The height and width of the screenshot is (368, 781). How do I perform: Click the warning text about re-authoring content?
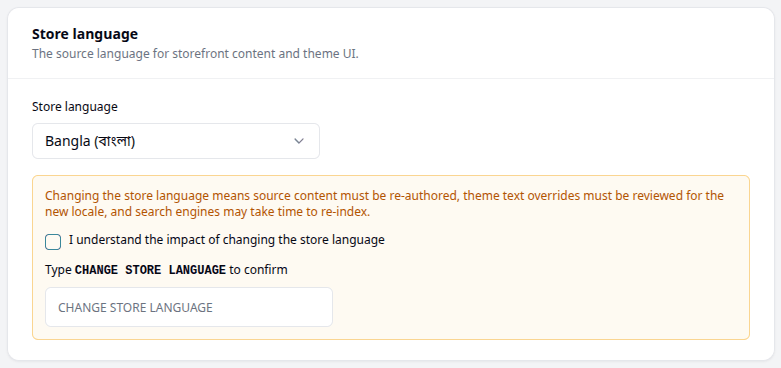[x=384, y=204]
